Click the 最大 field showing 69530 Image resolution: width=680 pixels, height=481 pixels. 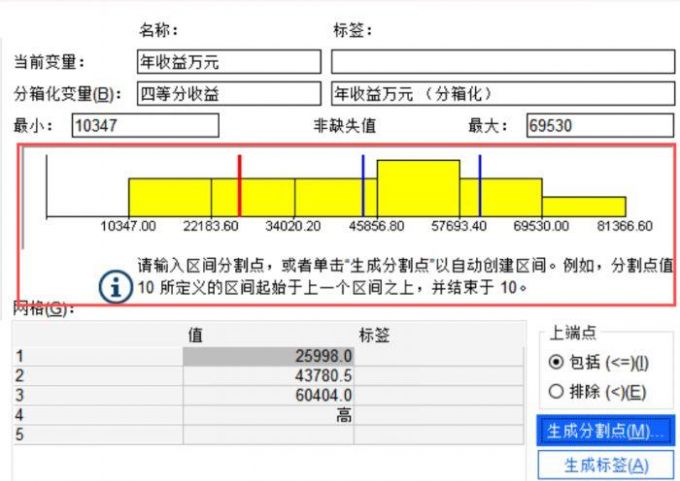600,126
